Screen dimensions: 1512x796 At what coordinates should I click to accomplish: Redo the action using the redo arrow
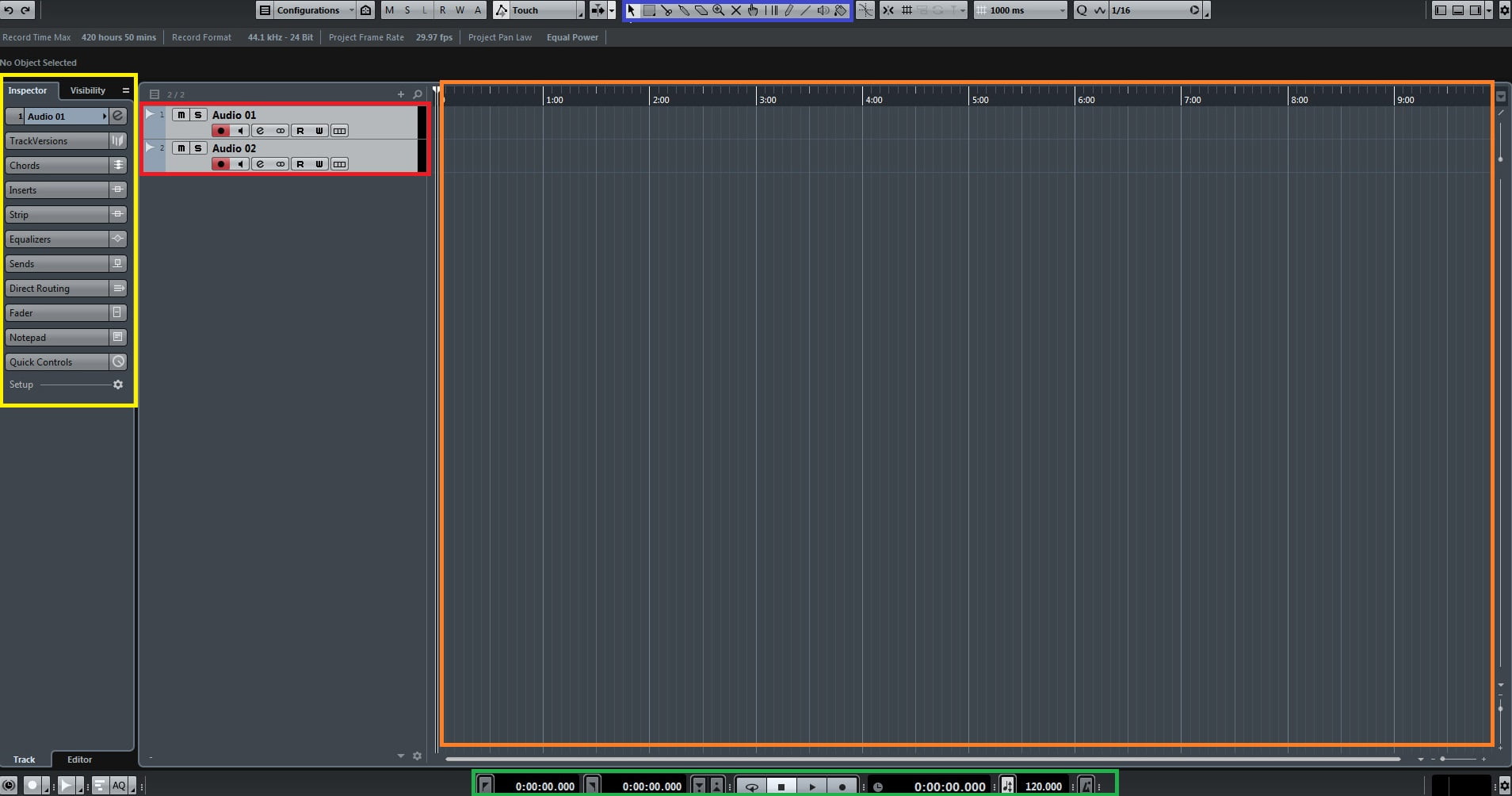pyautogui.click(x=25, y=10)
